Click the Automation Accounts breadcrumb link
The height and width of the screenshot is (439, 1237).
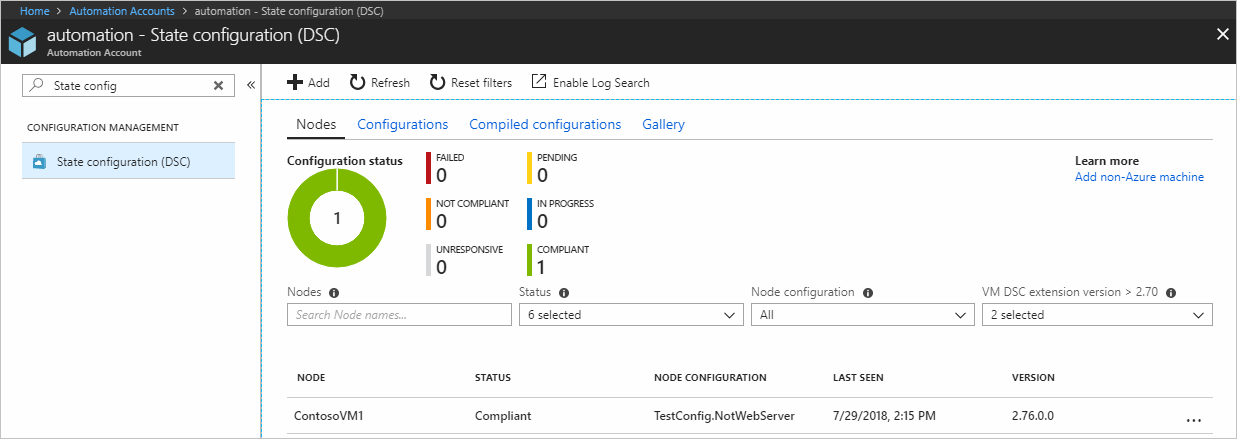pos(120,10)
